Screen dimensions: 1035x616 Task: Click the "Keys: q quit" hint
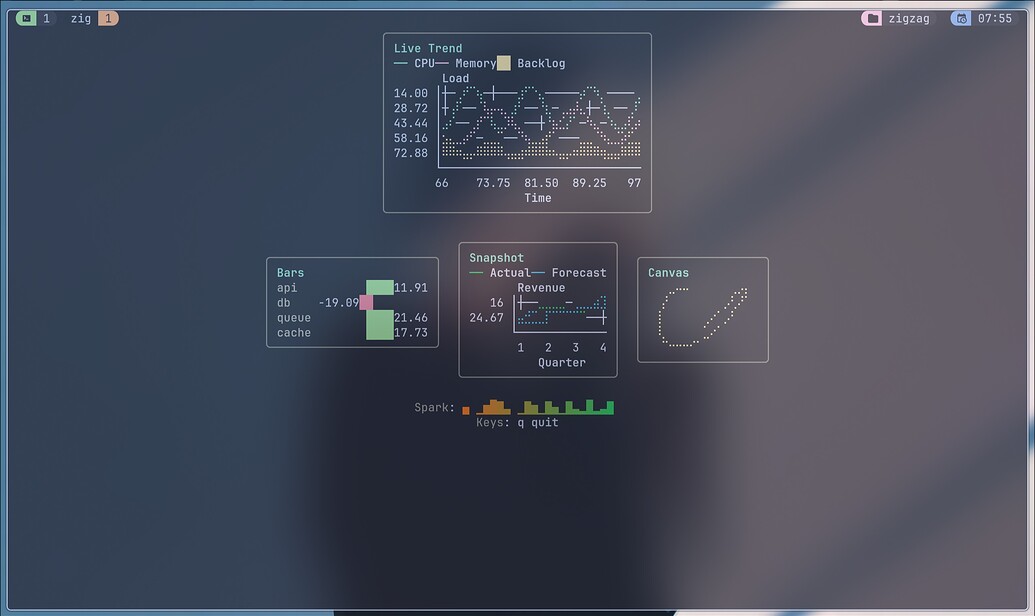pos(518,423)
